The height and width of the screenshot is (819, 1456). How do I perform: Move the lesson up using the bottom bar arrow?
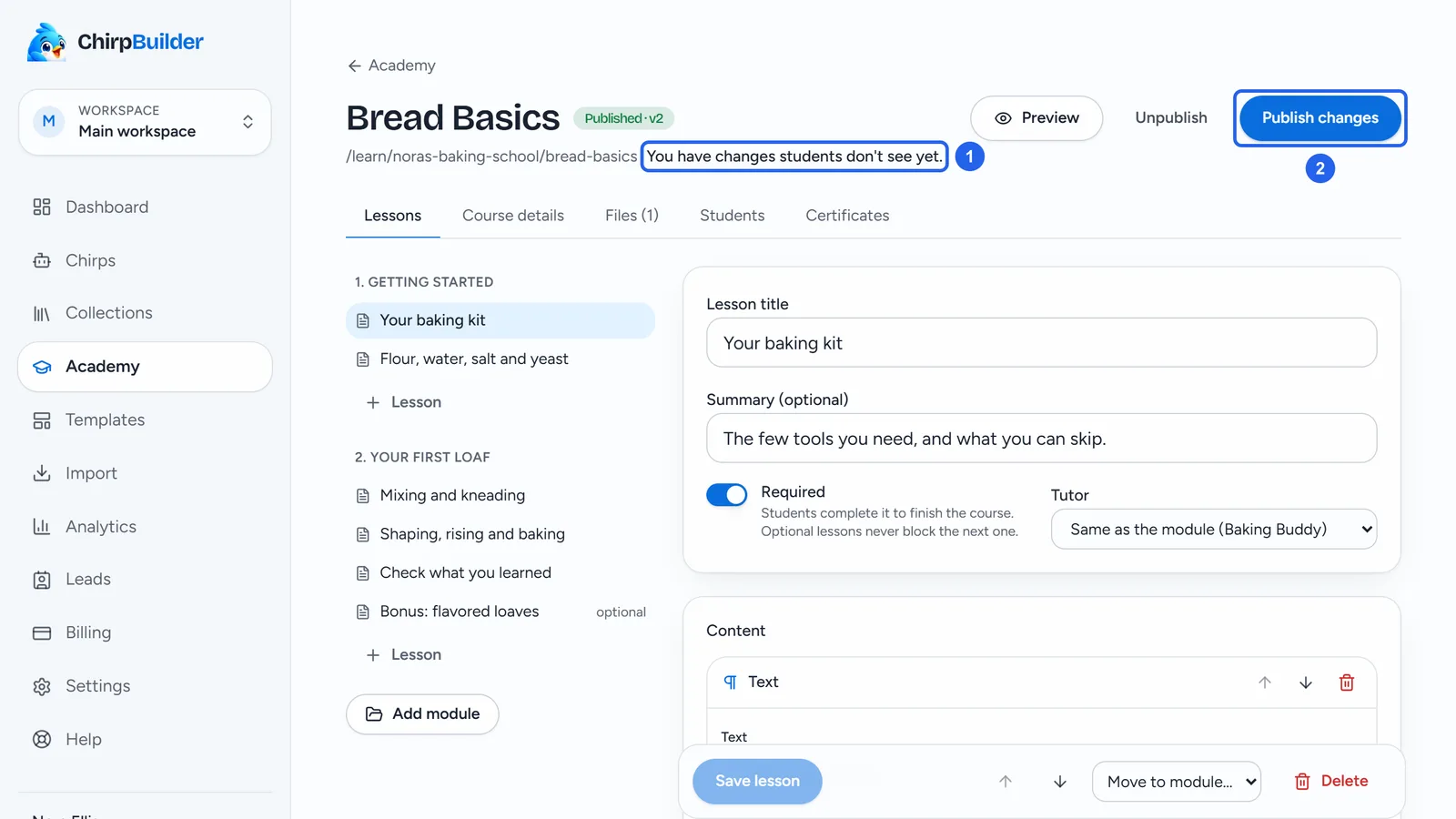1006,782
